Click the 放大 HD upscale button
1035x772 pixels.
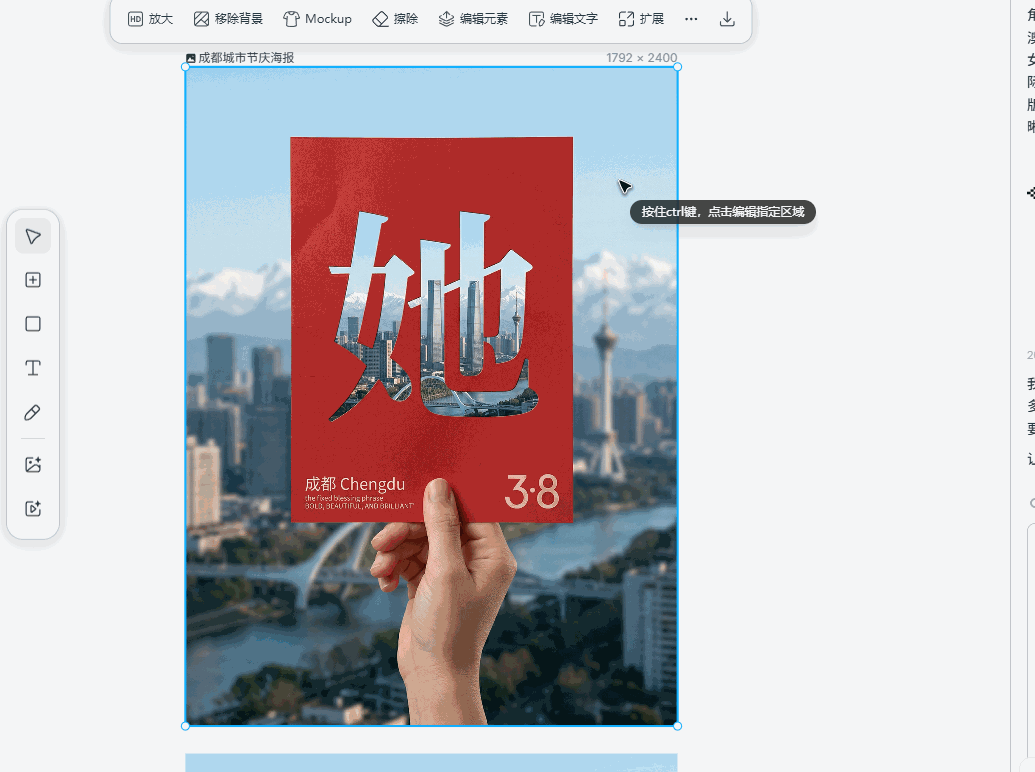(x=150, y=19)
